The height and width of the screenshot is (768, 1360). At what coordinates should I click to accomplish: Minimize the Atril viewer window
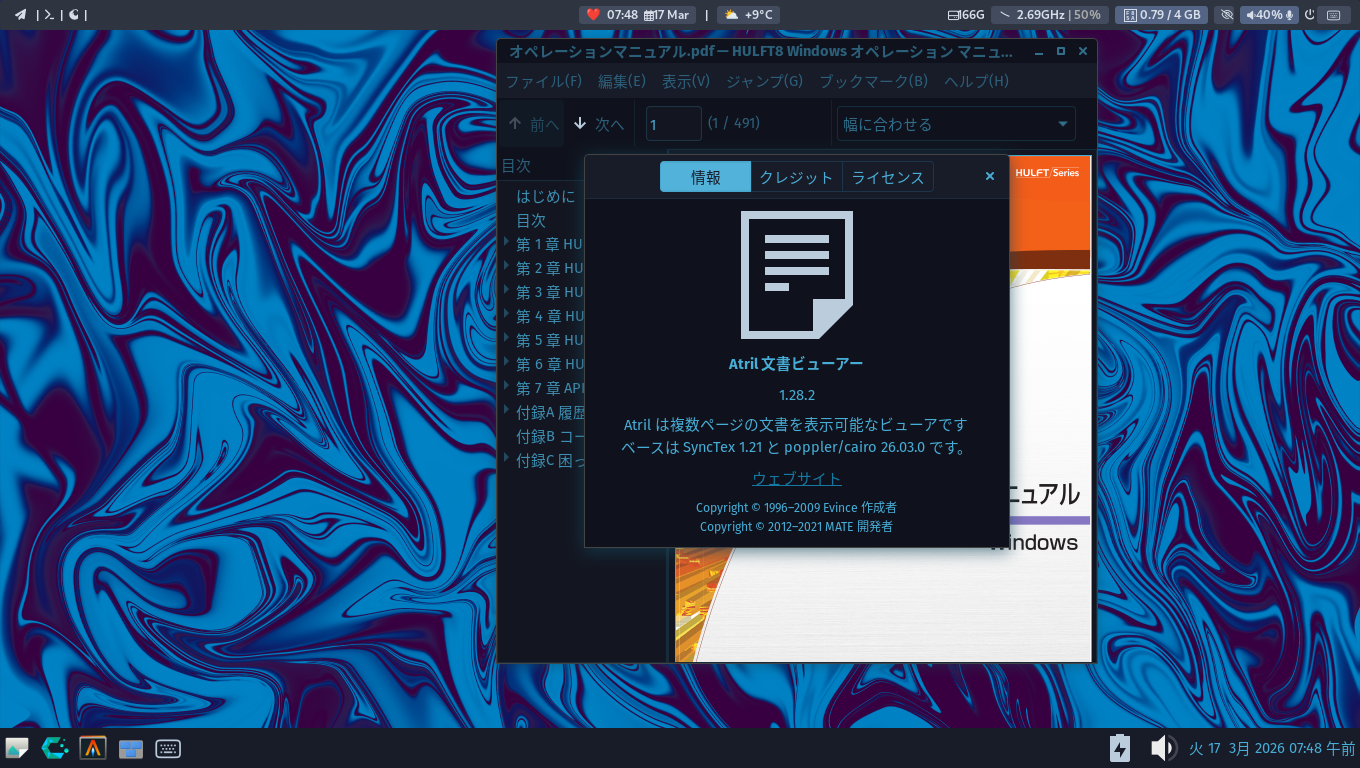[1040, 51]
